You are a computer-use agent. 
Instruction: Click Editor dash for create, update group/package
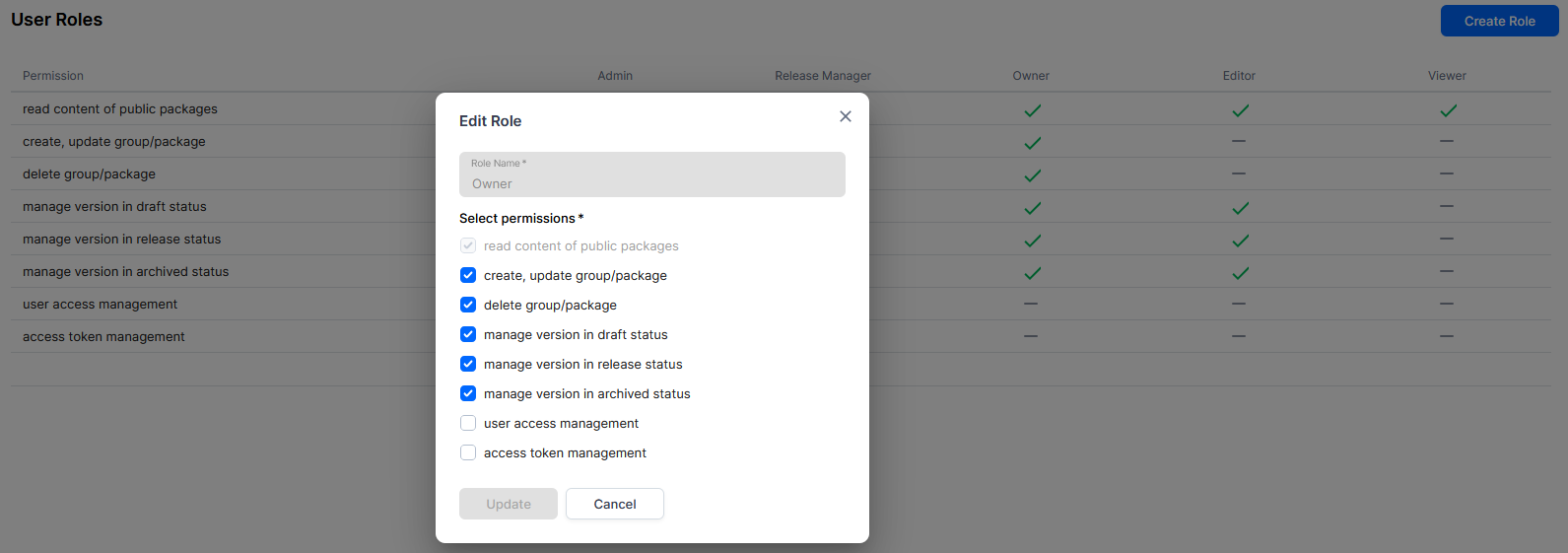pos(1239,141)
